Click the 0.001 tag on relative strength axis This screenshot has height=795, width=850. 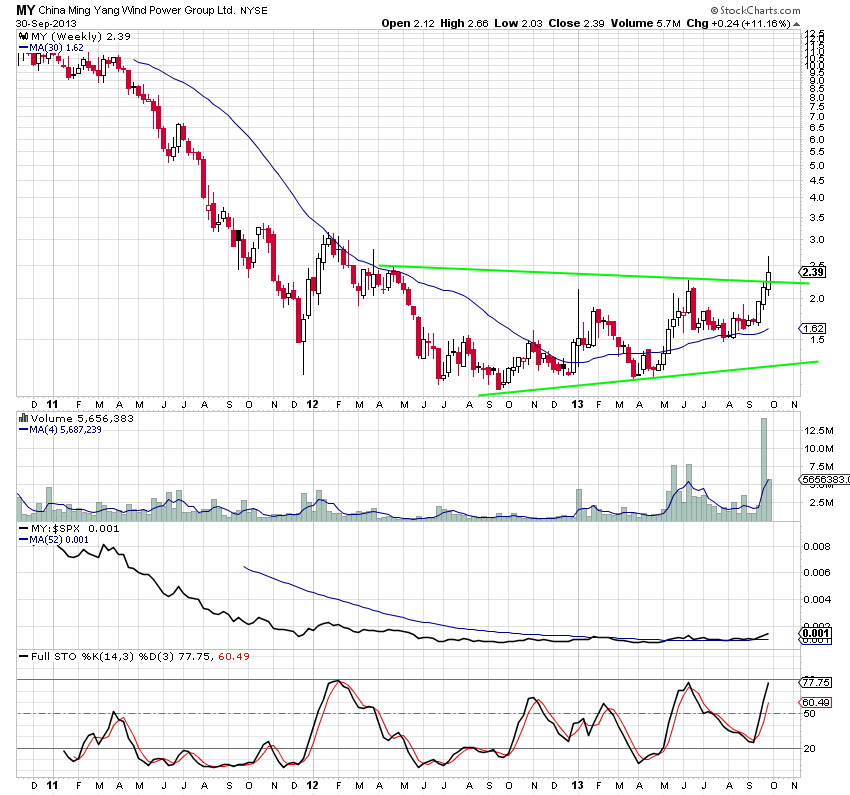[815, 634]
